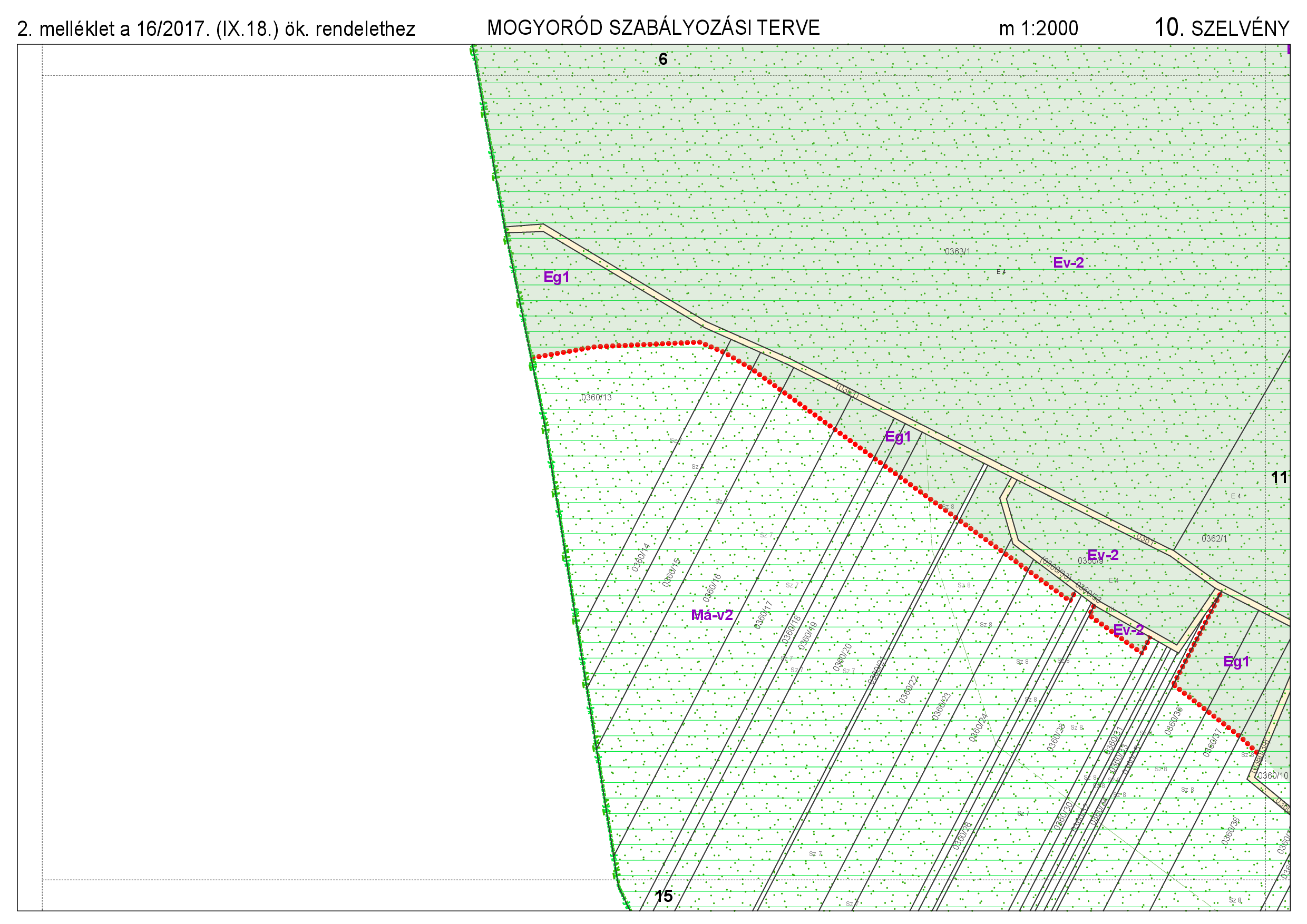The height and width of the screenshot is (924, 1307).
Task: Click the MOGYORÓD SZABÁLYOZÁSI TERVE title
Action: (653, 28)
